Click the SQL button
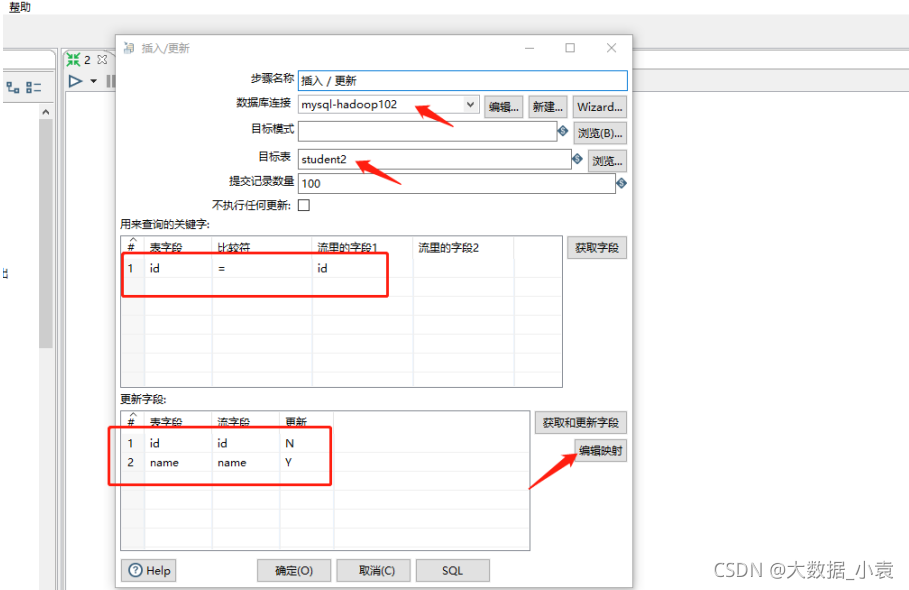This screenshot has width=909, height=590. (x=453, y=571)
